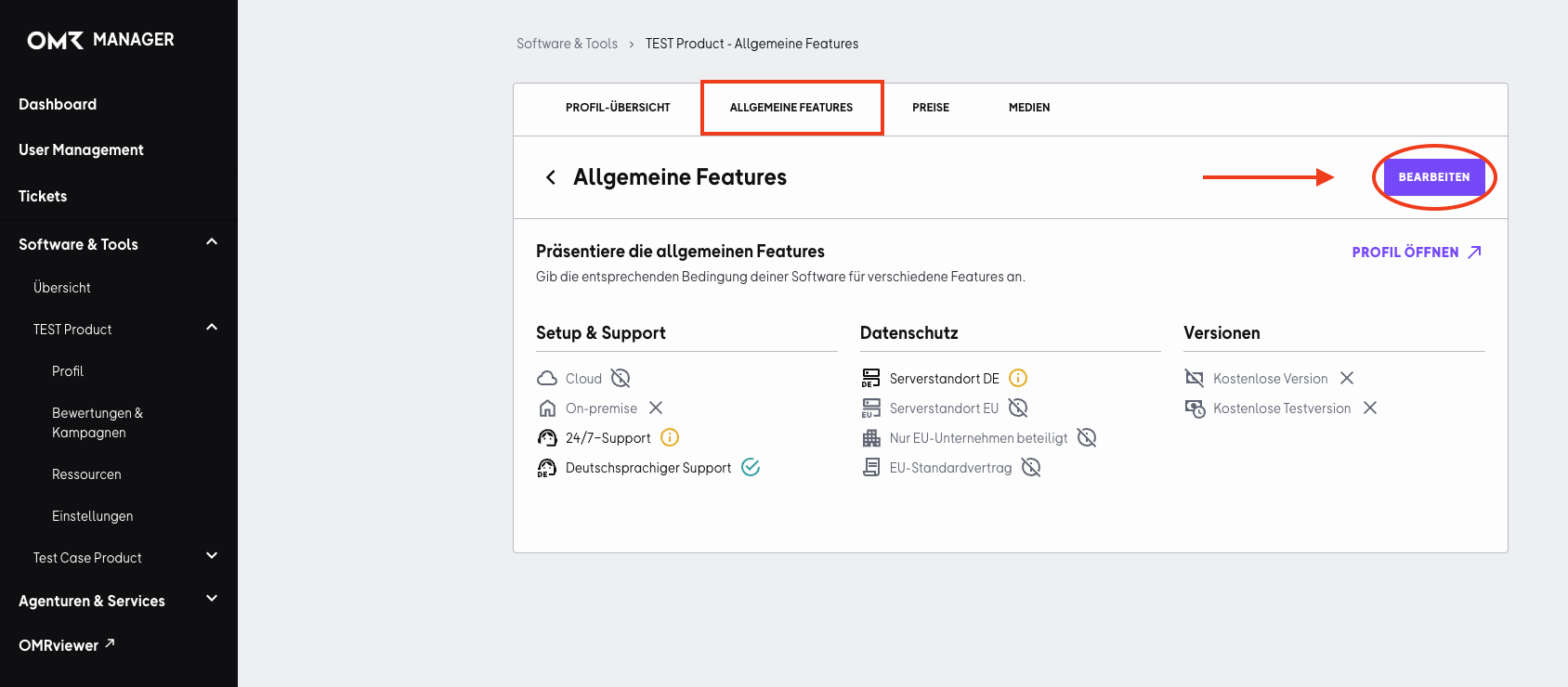Click the X icon beside Kostenlose Testversion
The width and height of the screenshot is (1568, 687).
click(1370, 408)
